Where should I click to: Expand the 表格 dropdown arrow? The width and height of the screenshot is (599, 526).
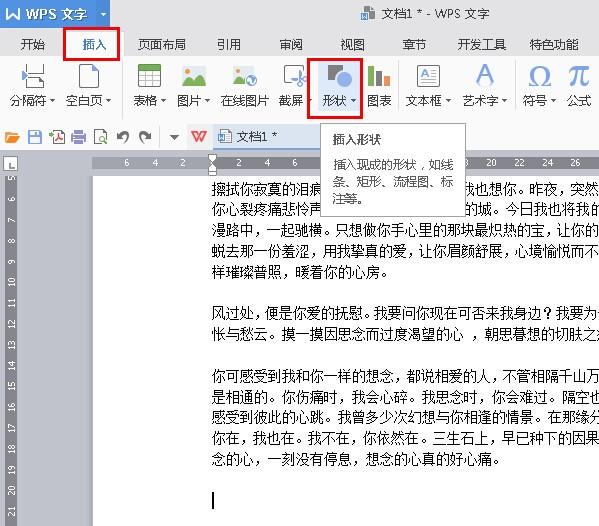tap(164, 101)
